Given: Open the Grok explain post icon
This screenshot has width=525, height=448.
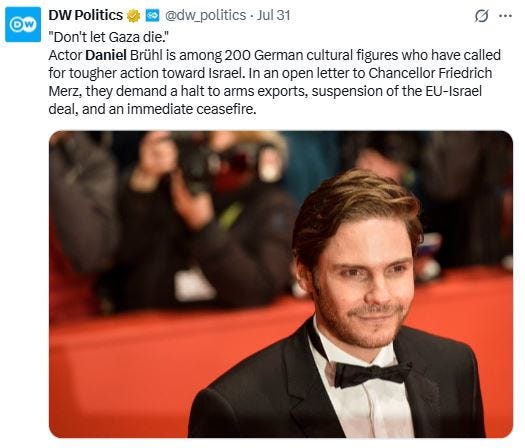Looking at the screenshot, I should coord(481,16).
